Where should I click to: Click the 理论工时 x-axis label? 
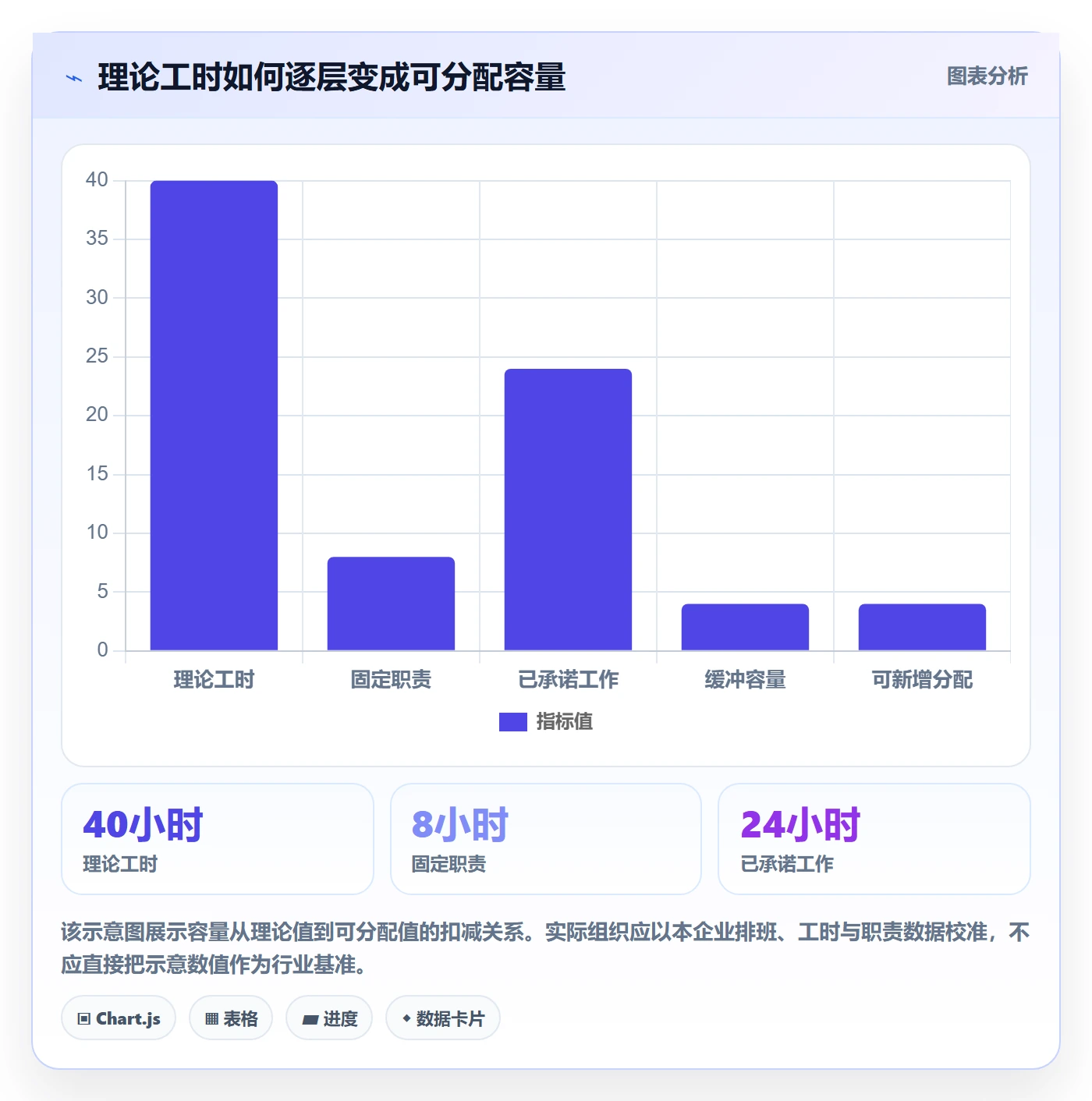pos(214,680)
